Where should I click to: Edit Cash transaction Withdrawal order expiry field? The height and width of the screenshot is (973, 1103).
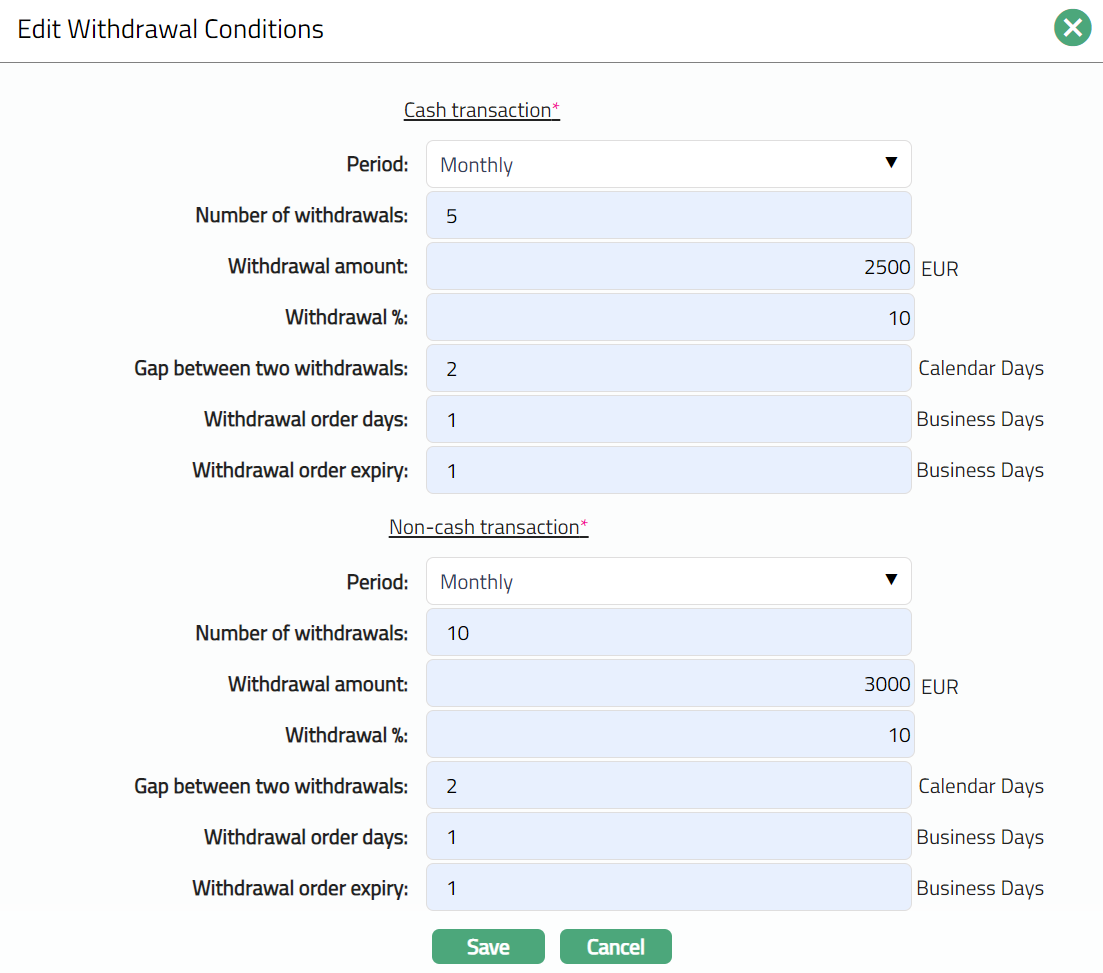coord(668,470)
